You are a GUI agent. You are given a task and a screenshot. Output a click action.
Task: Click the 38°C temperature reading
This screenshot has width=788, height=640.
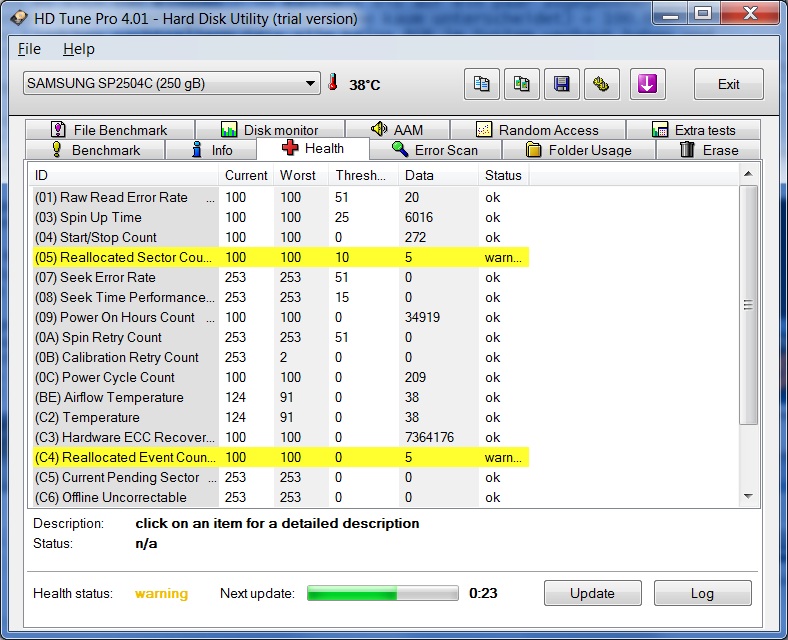(365, 84)
